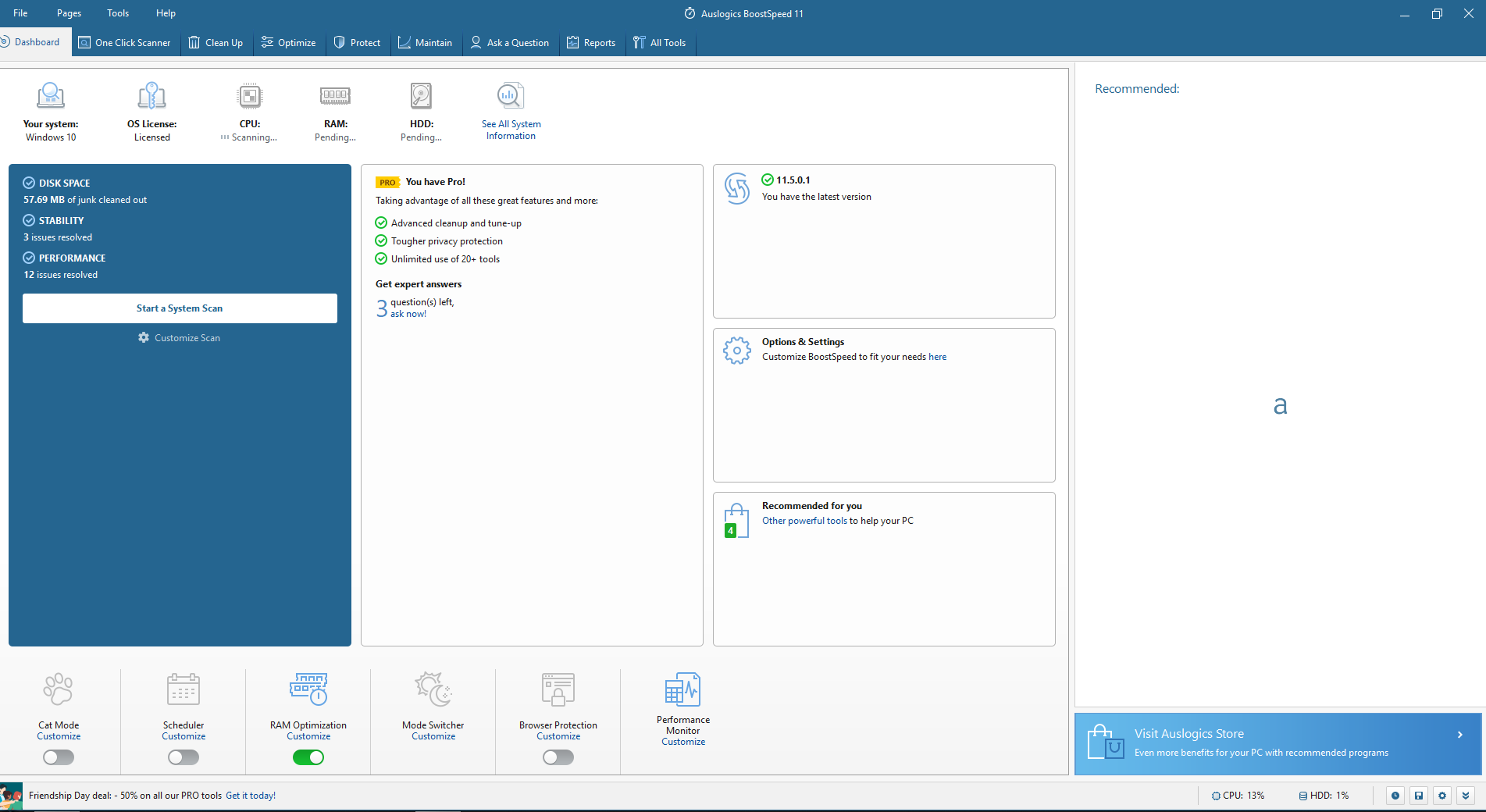This screenshot has width=1486, height=812.
Task: Open See All System Information link
Action: (x=511, y=130)
